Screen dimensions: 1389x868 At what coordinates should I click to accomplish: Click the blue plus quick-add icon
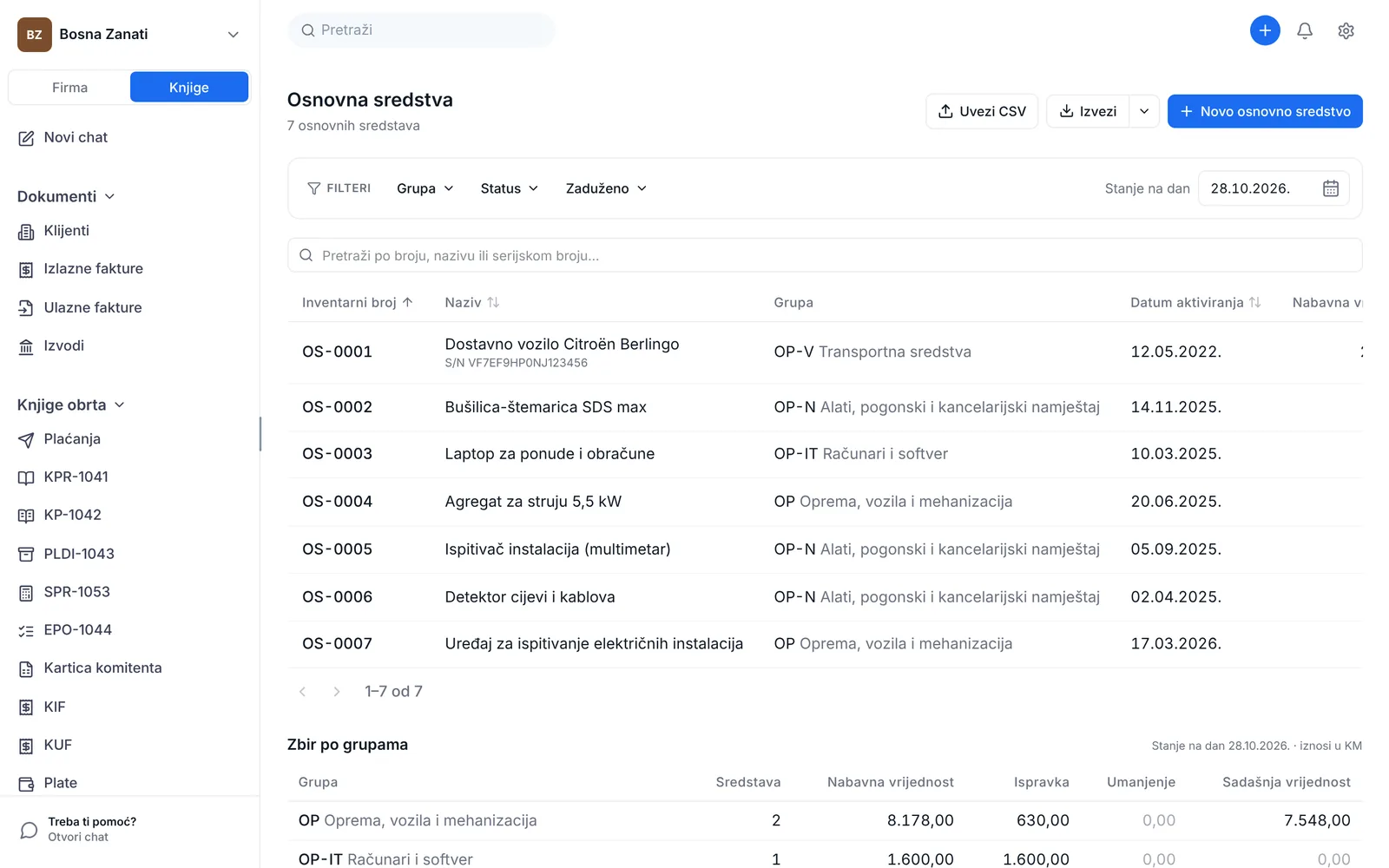click(x=1265, y=31)
